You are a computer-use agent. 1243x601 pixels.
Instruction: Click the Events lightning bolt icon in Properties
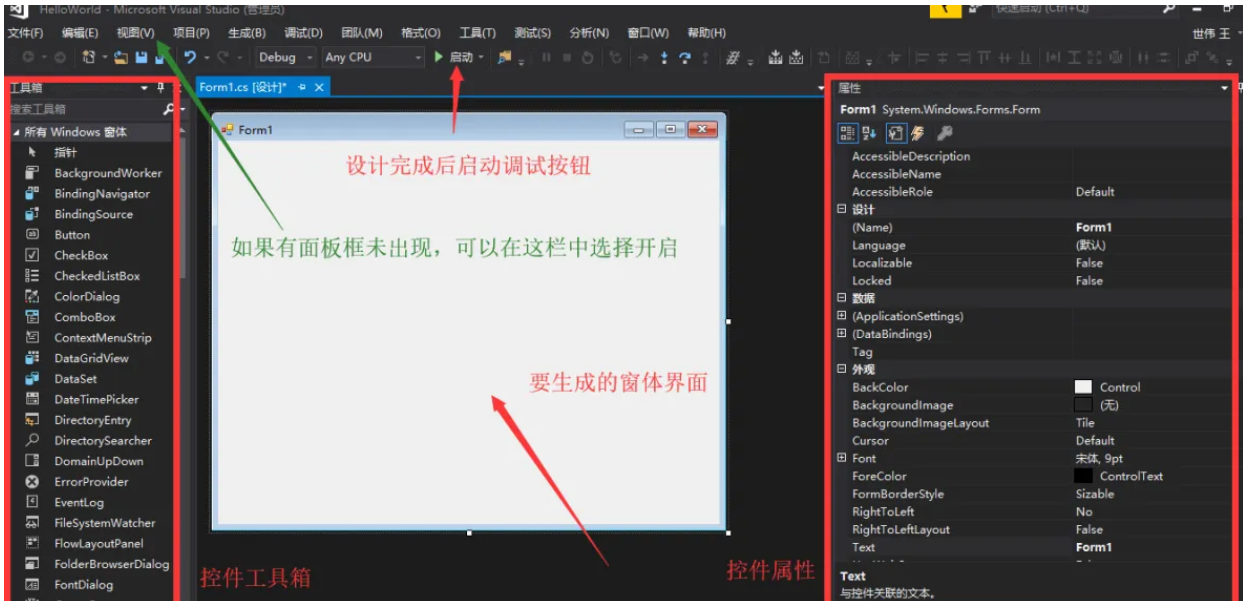917,131
